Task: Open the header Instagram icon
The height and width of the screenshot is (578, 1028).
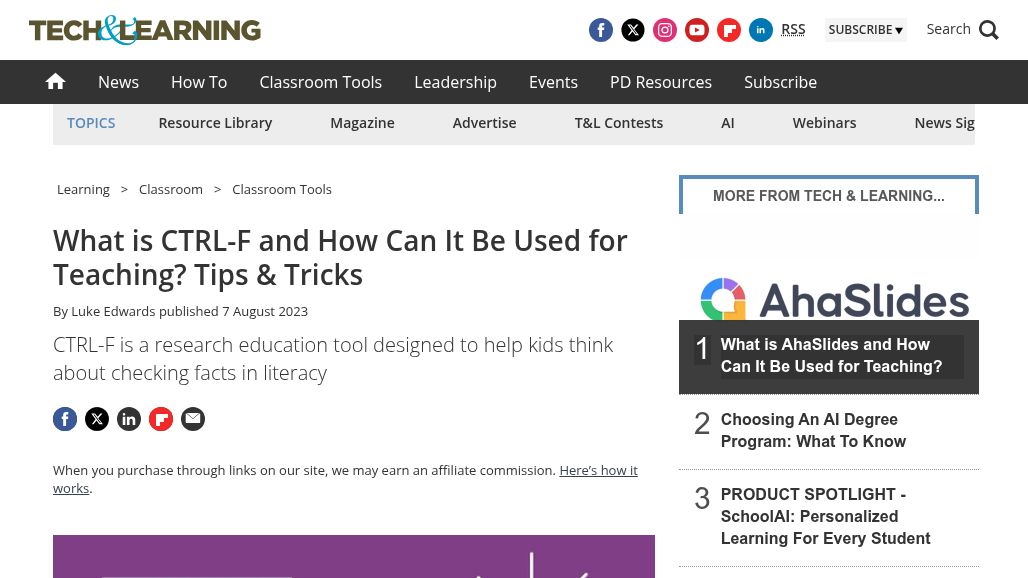Action: pyautogui.click(x=665, y=30)
